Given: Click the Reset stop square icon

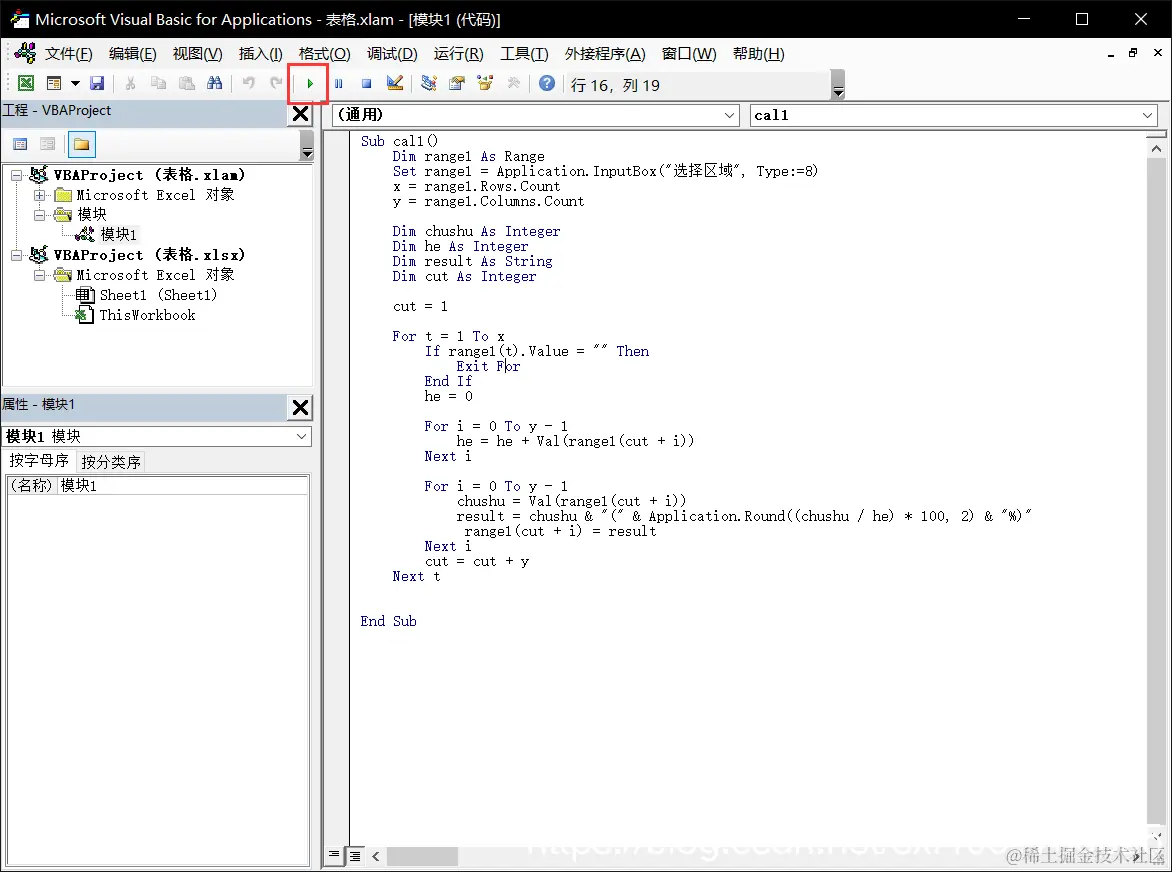Looking at the screenshot, I should pyautogui.click(x=366, y=84).
